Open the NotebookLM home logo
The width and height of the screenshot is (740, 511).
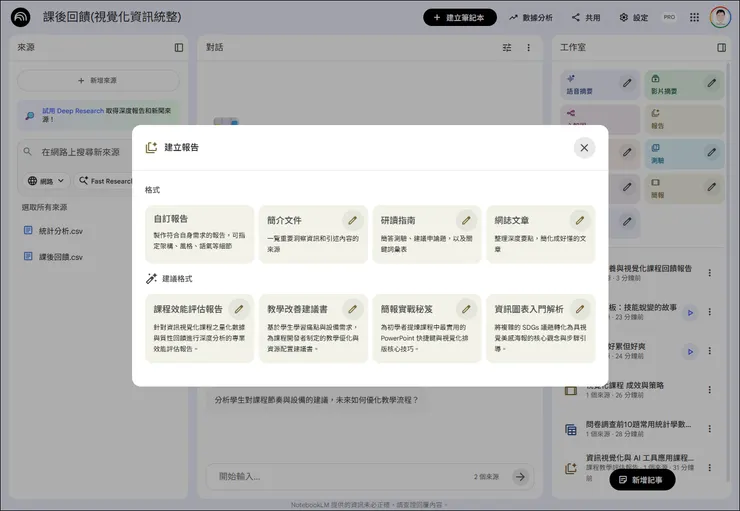tap(20, 17)
